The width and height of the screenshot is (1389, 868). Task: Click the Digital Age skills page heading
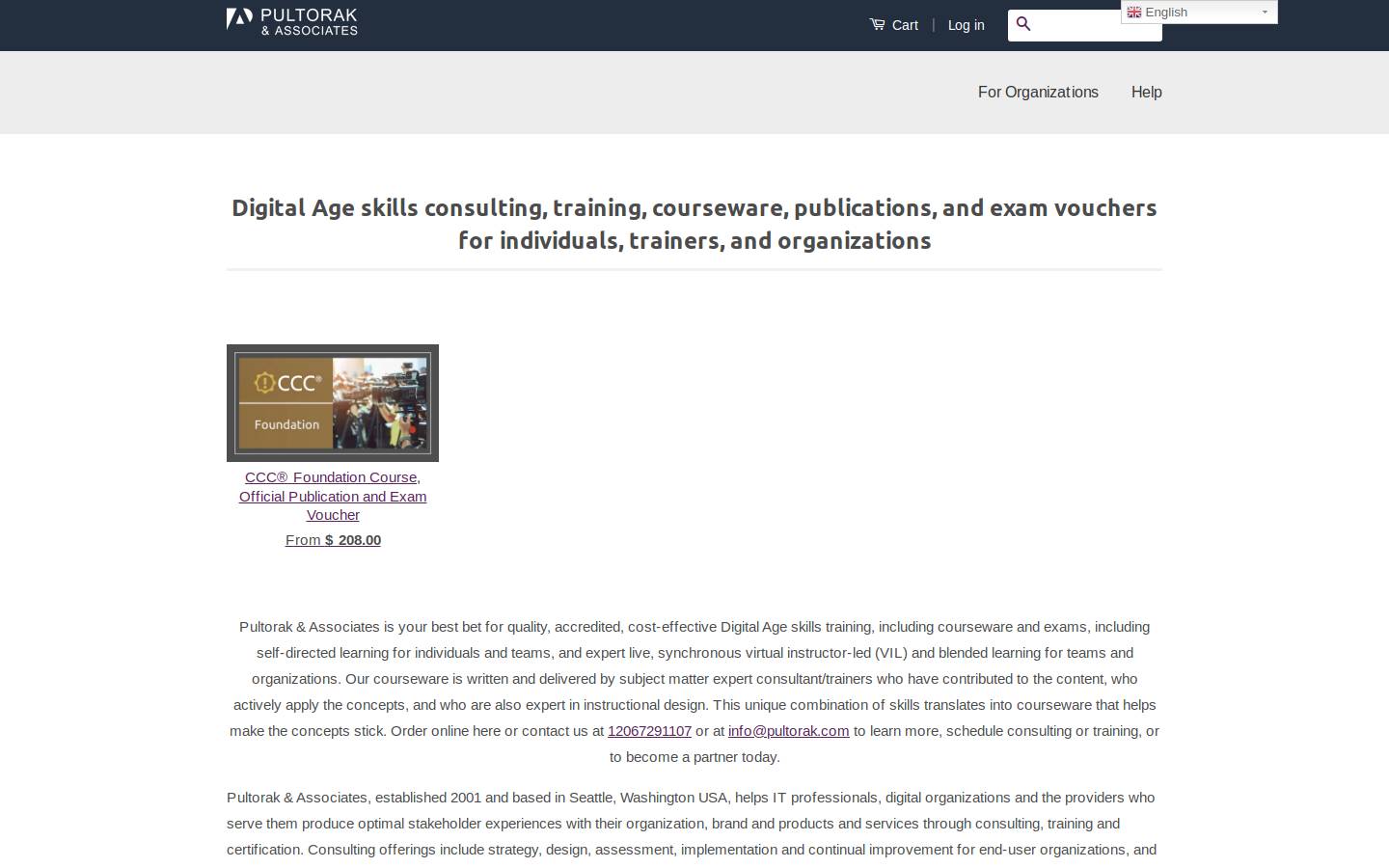694,224
